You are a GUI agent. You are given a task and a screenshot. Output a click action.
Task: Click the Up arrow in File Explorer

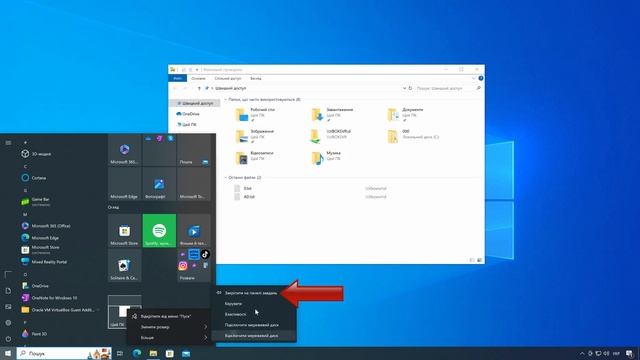pos(199,88)
